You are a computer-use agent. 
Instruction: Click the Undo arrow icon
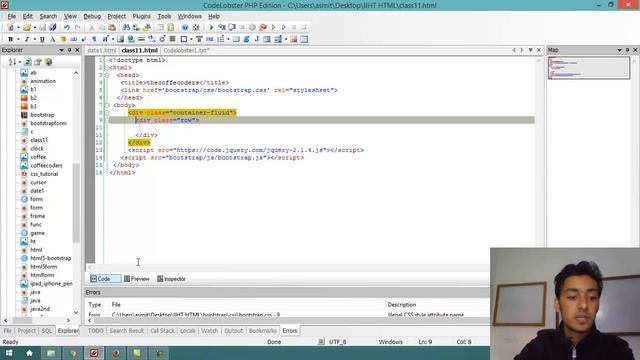tap(67, 27)
